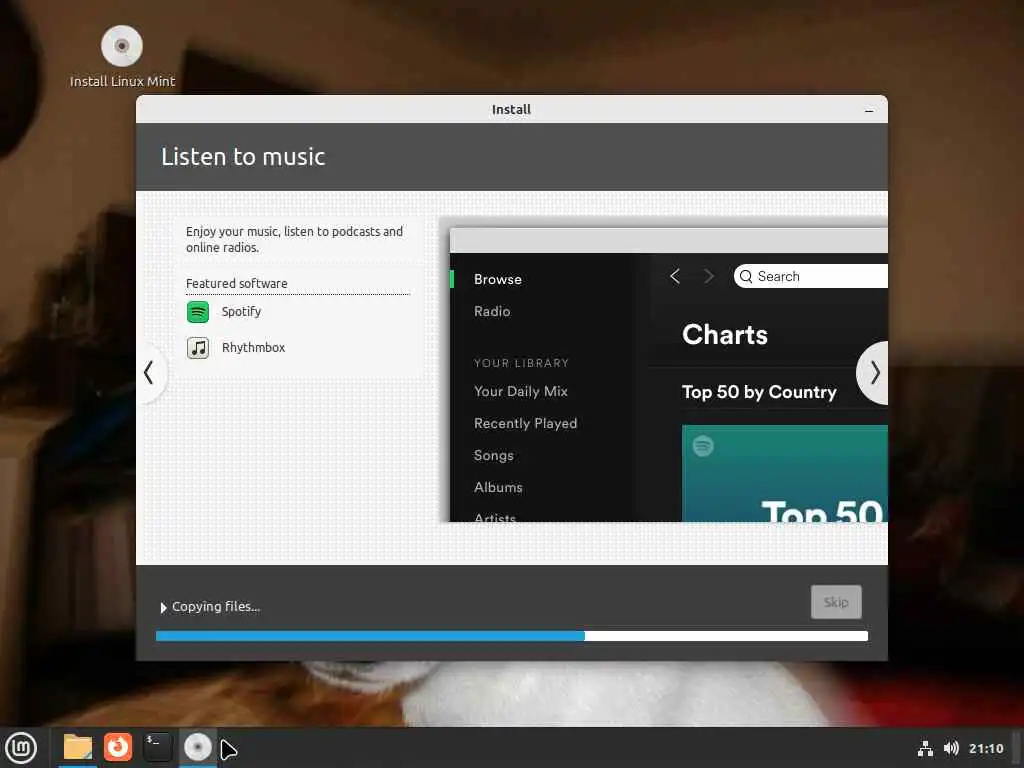Open the Terminal from the panel

tap(157, 747)
